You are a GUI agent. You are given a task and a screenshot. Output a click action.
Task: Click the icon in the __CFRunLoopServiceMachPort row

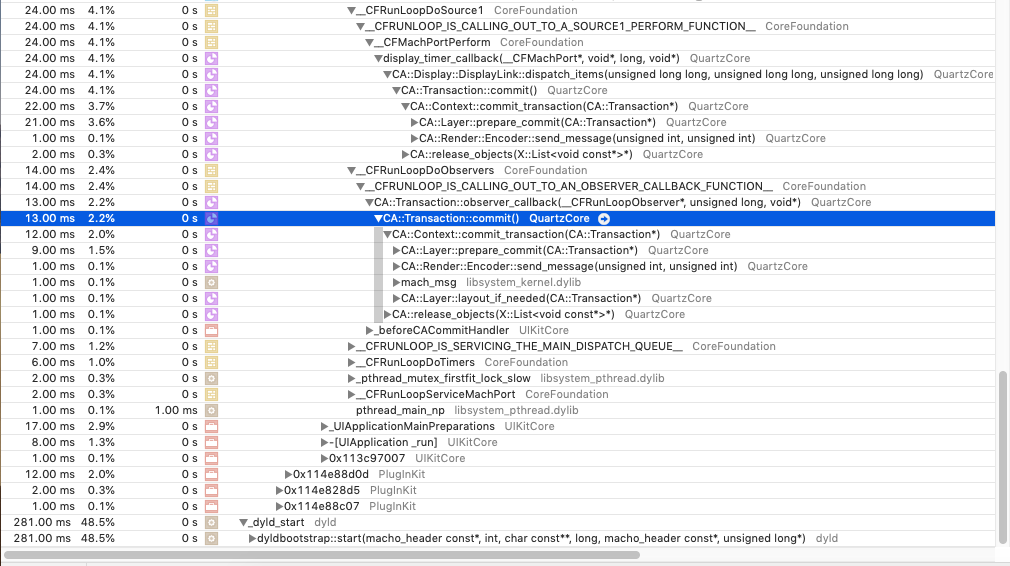pyautogui.click(x=211, y=395)
